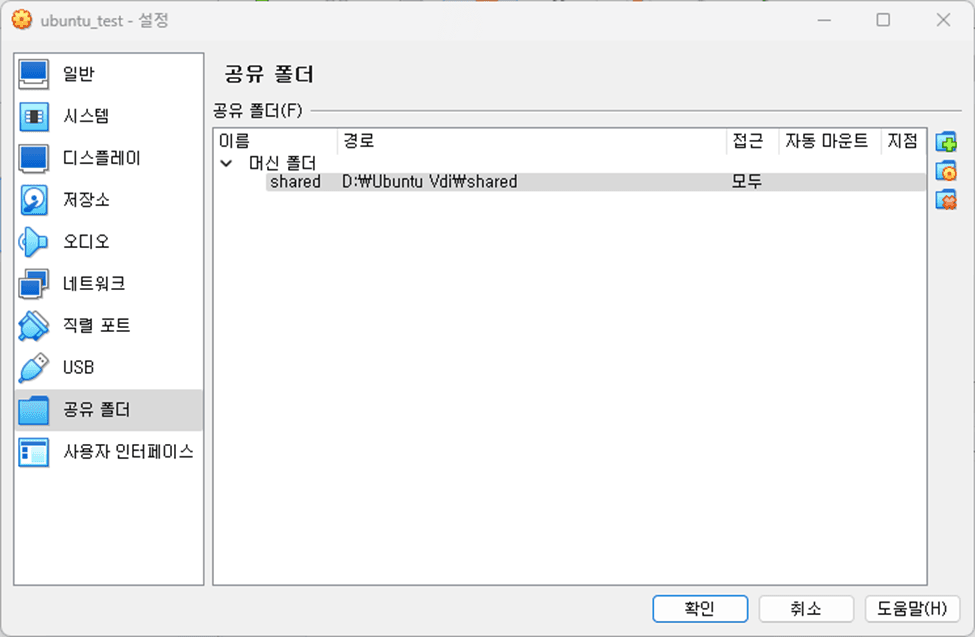Open the 오디오 (Audio) speaker icon

coord(34,242)
